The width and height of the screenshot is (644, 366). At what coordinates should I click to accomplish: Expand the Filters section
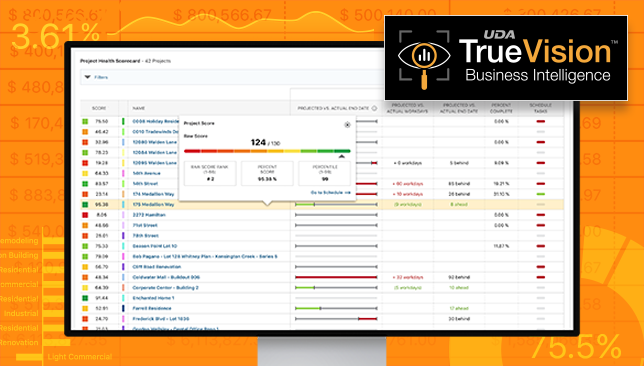tap(97, 77)
